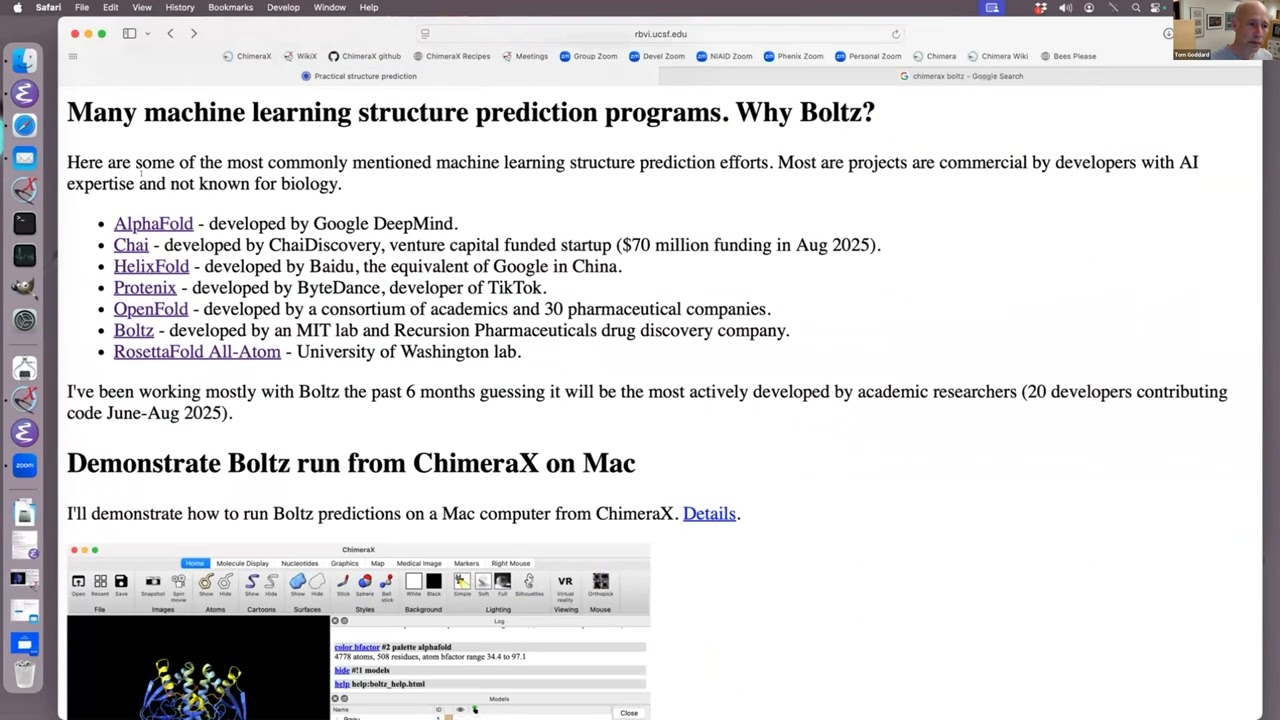Expand sidebar tab group dropdown arrow
1280x720 pixels.
147,34
